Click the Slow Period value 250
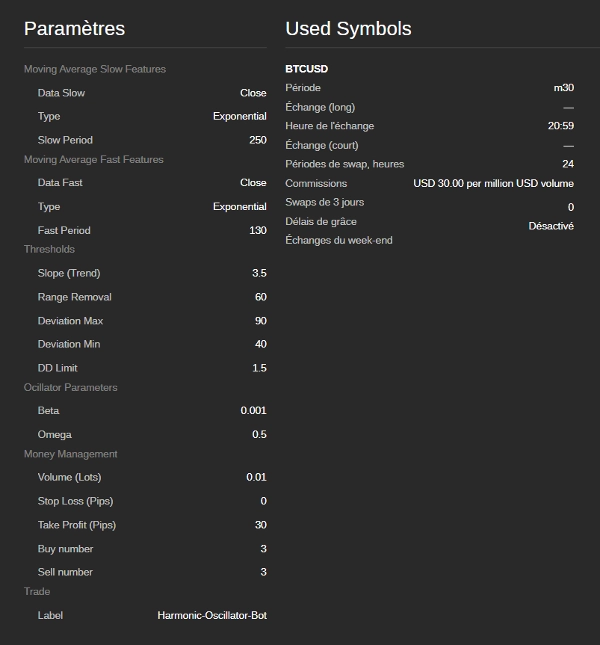The image size is (600, 645). 258,140
